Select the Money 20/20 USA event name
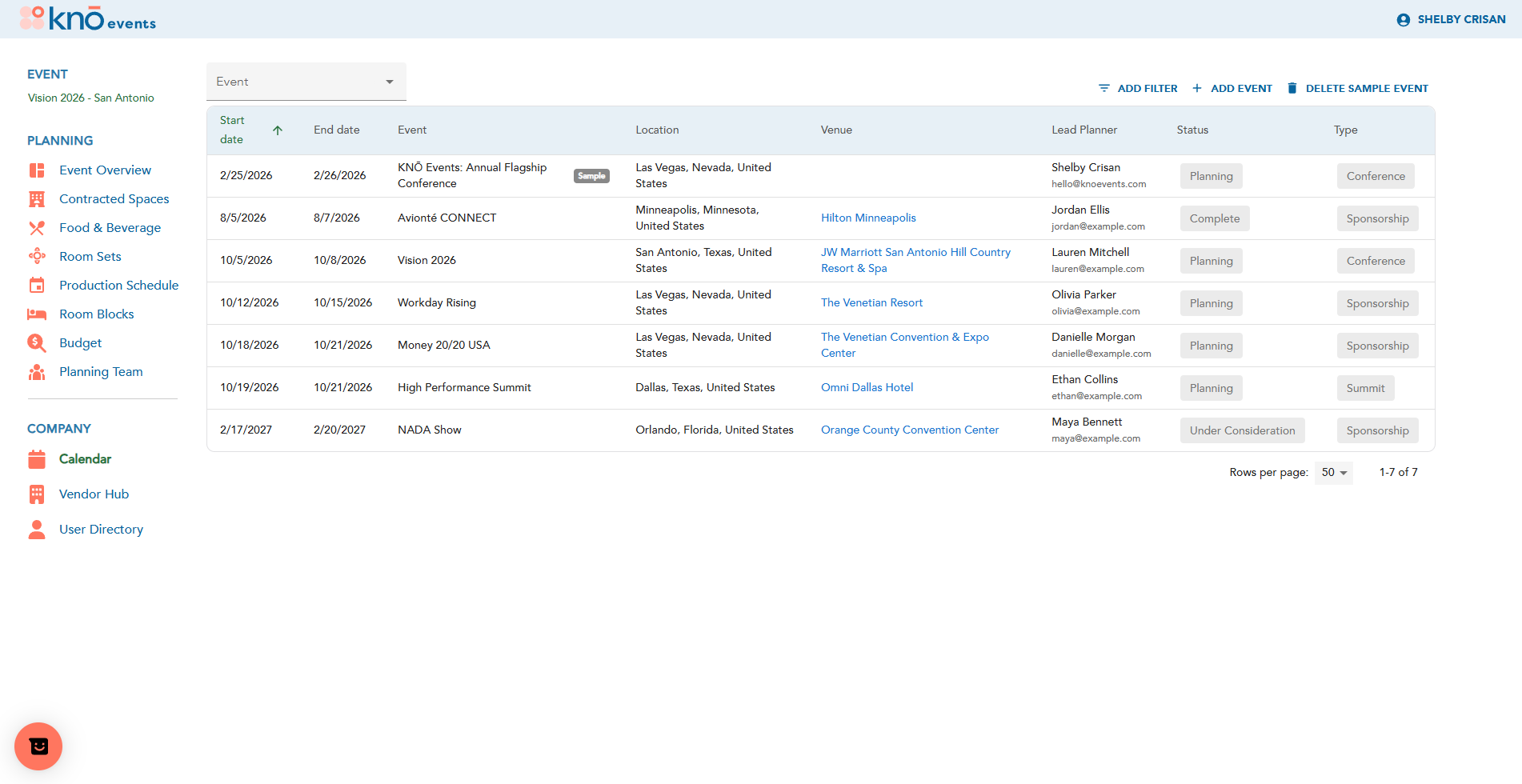Image resolution: width=1522 pixels, height=784 pixels. point(443,346)
